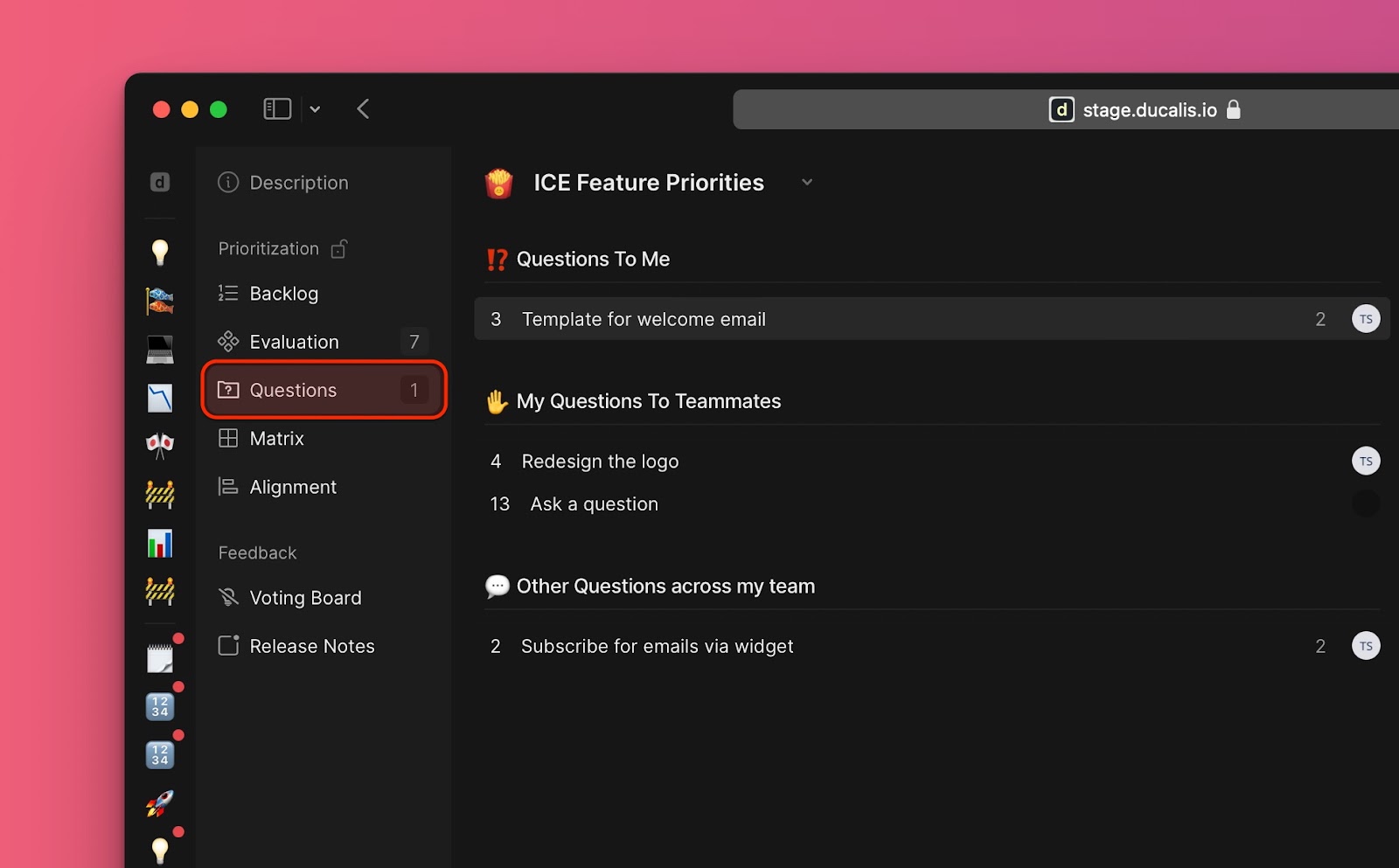Open the Alignment page
The width and height of the screenshot is (1399, 868).
293,487
